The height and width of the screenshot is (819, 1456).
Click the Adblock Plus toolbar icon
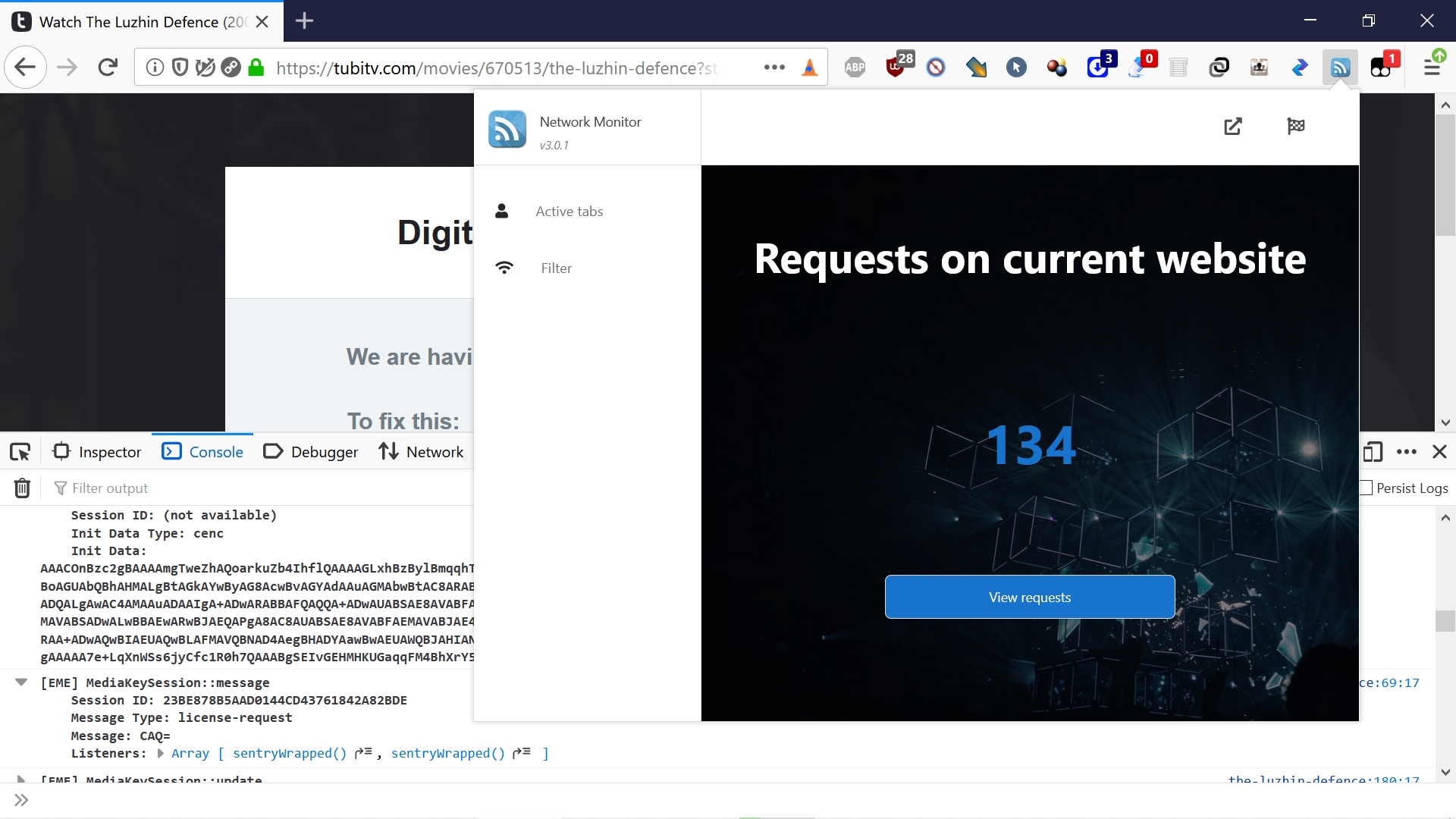[x=855, y=67]
